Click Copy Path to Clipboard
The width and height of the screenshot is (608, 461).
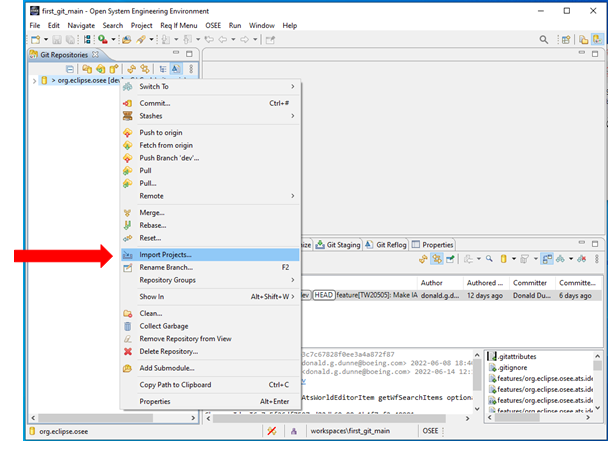(x=210, y=385)
